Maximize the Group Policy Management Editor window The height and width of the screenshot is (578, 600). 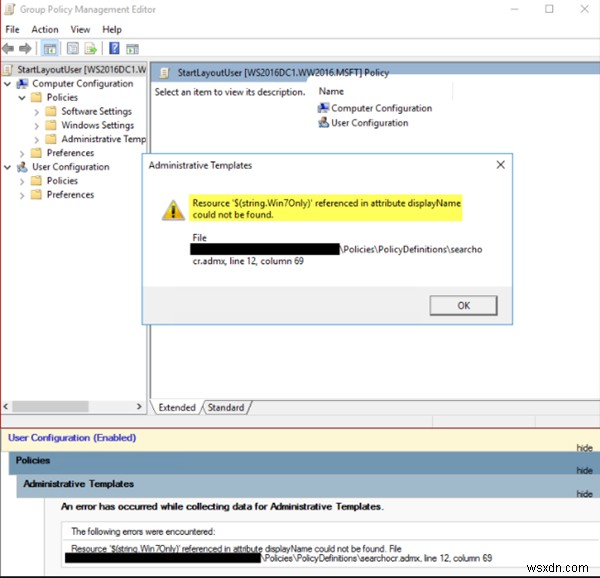[x=549, y=9]
